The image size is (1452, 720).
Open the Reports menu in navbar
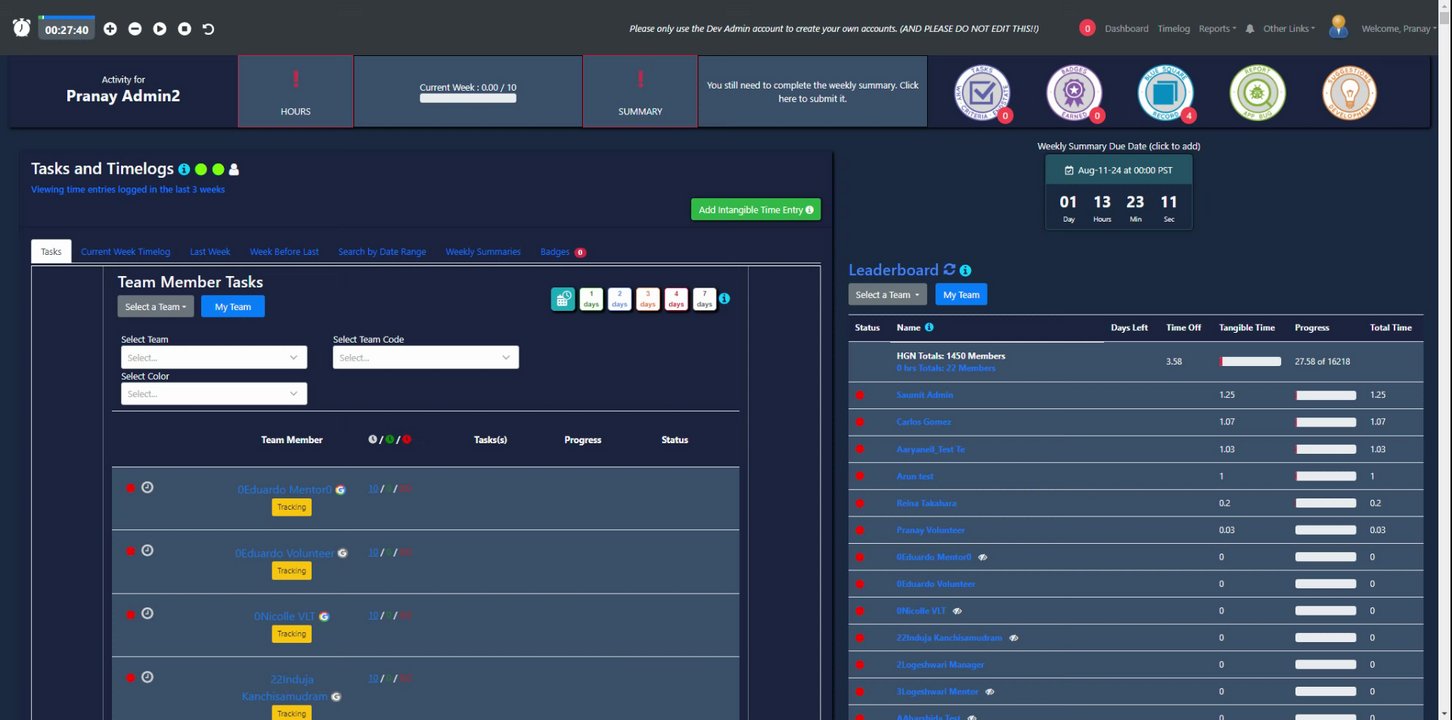pos(1217,29)
